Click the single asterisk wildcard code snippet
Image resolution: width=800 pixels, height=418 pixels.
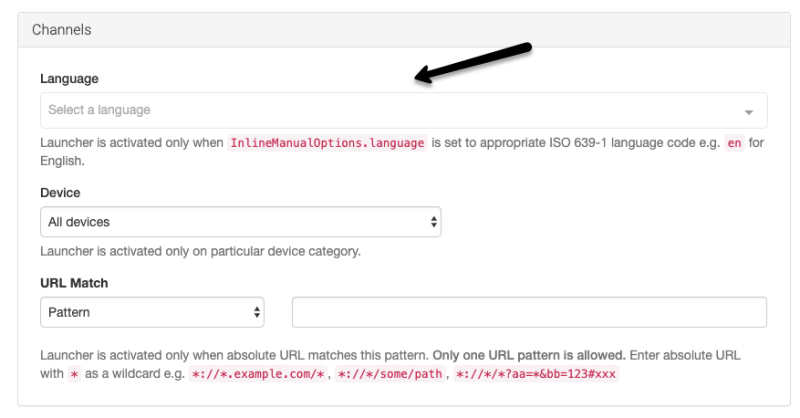(74, 374)
